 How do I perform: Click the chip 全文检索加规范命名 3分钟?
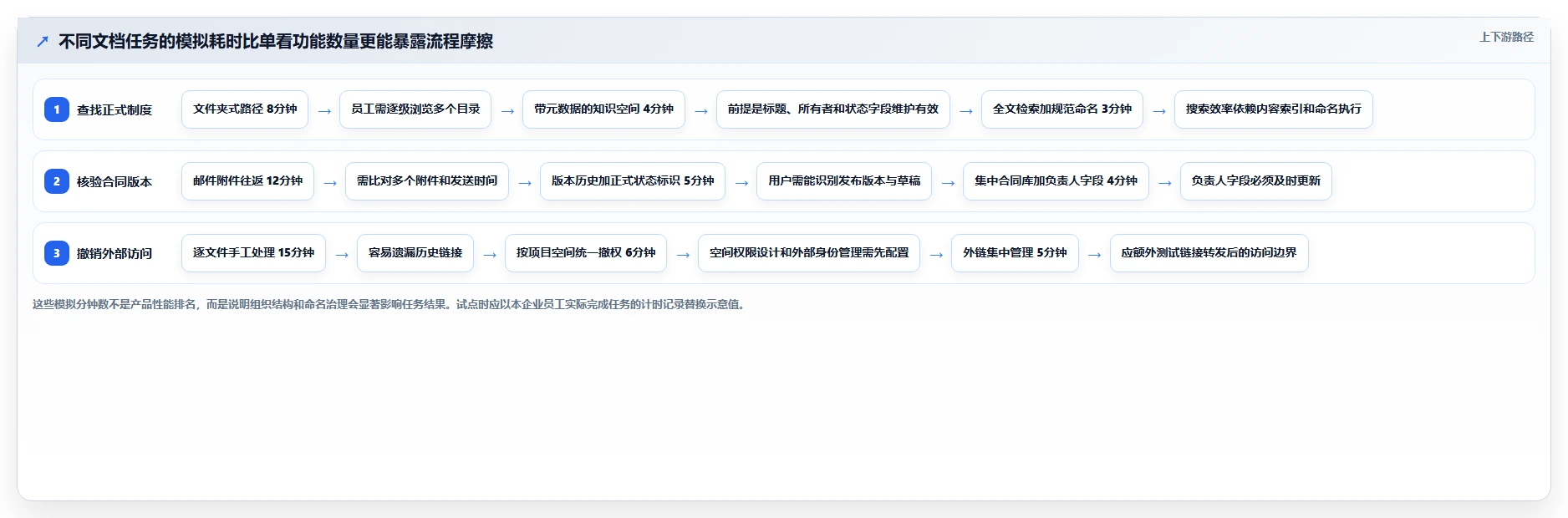pos(1062,109)
